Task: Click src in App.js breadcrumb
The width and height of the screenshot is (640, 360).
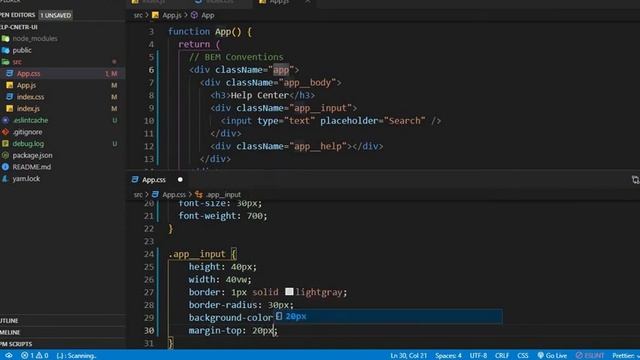Action: [138, 15]
